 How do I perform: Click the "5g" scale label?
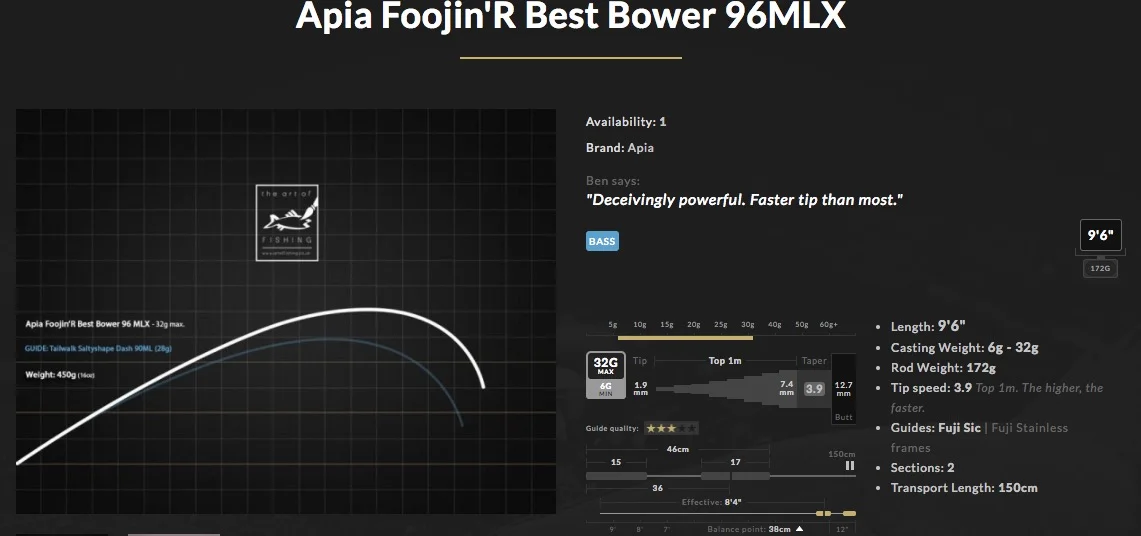click(613, 324)
